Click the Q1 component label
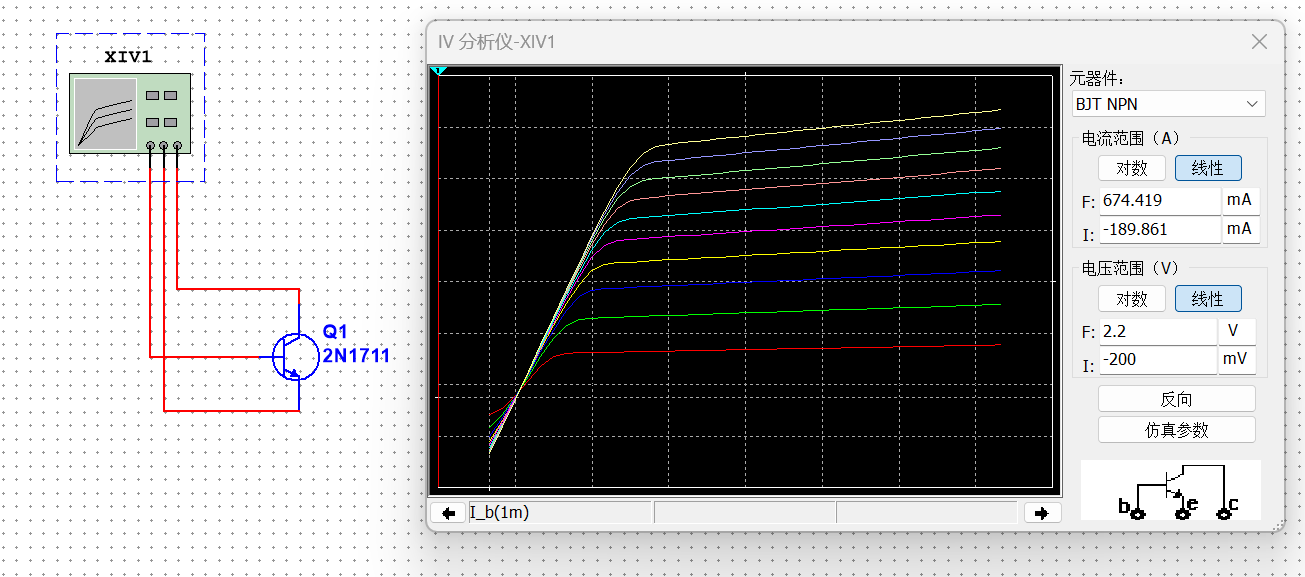Screen dimensions: 1305x577 (333, 332)
